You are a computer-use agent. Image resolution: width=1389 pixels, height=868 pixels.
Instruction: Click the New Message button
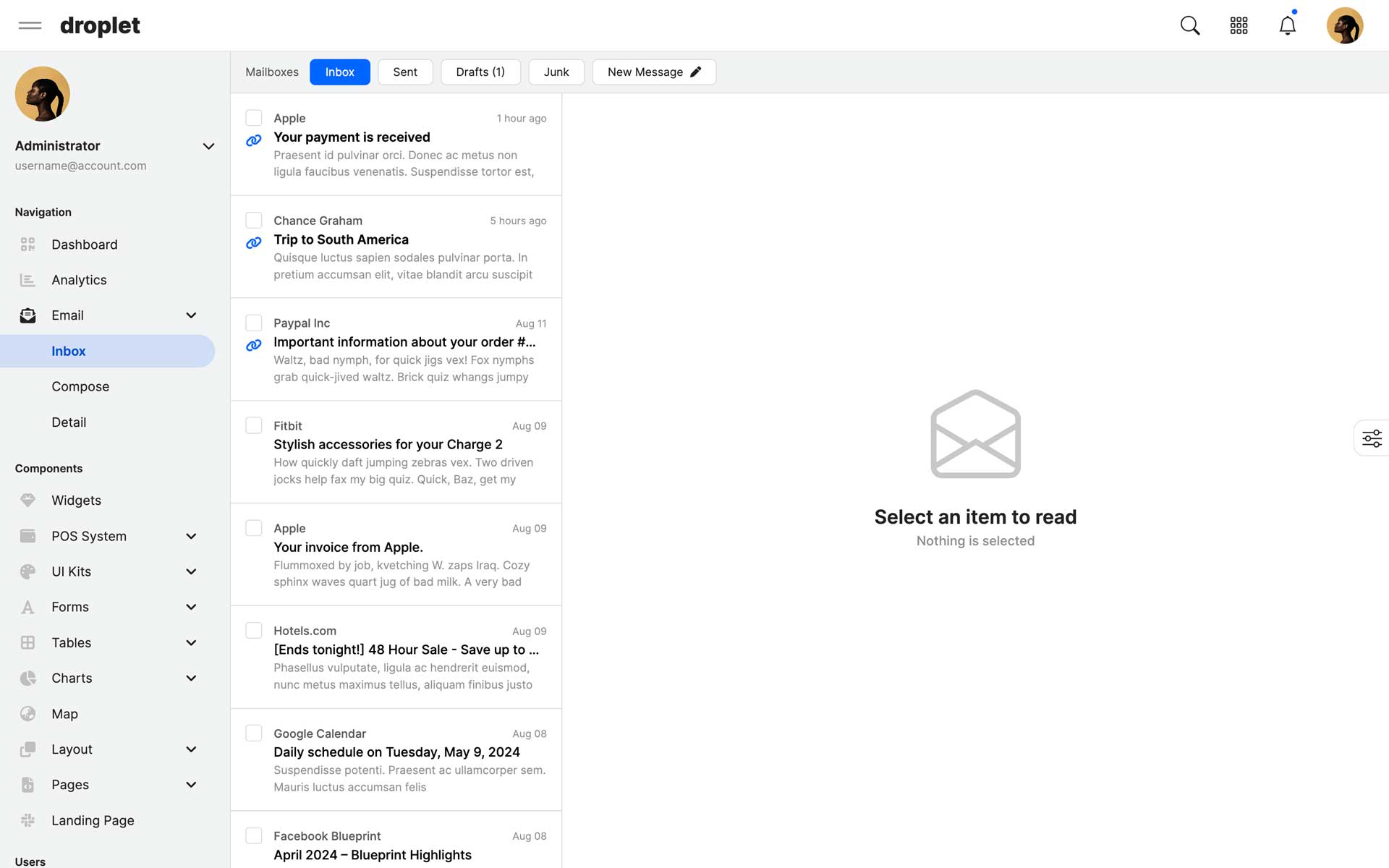[654, 72]
